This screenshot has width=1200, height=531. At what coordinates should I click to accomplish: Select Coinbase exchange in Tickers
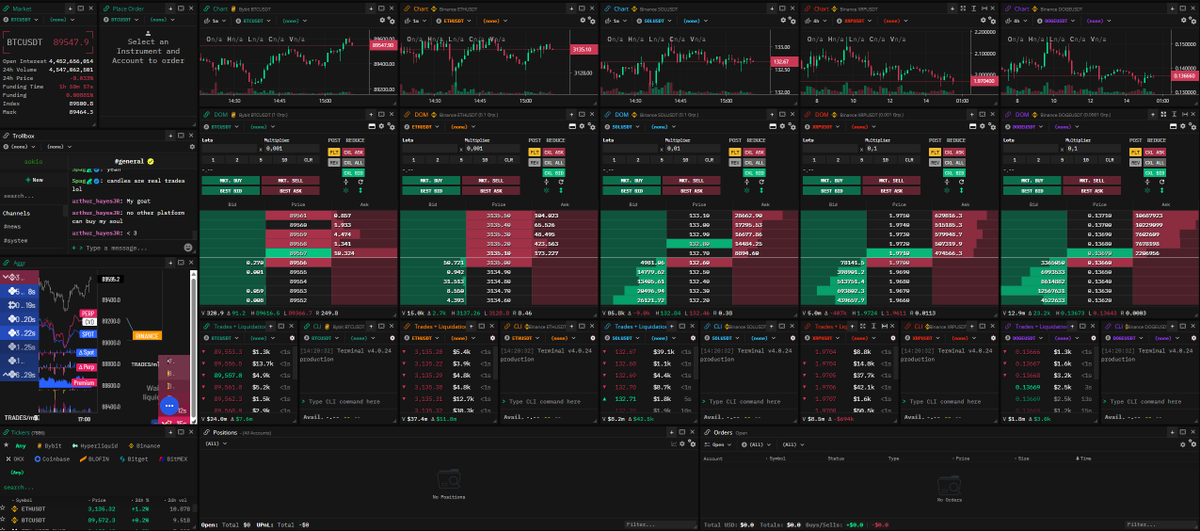[52, 459]
